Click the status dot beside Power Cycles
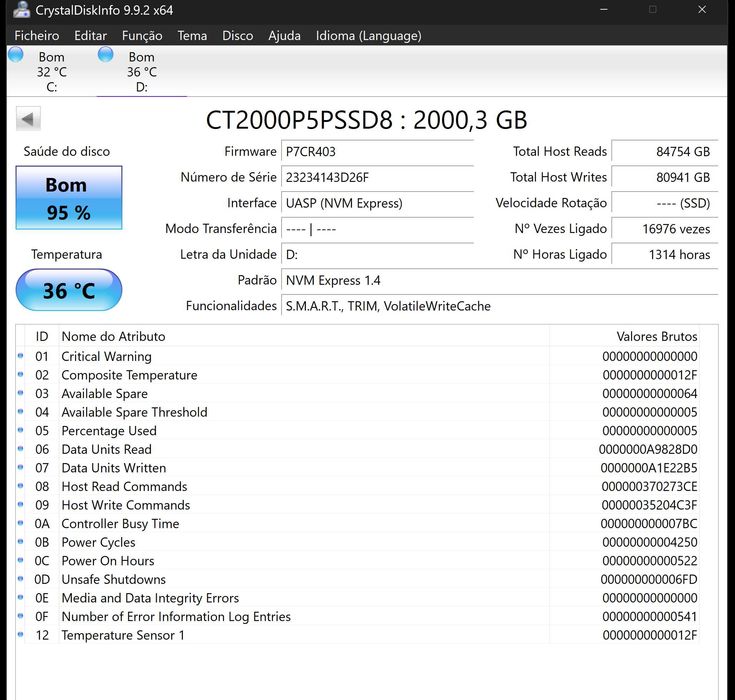The image size is (735, 700). tap(20, 542)
